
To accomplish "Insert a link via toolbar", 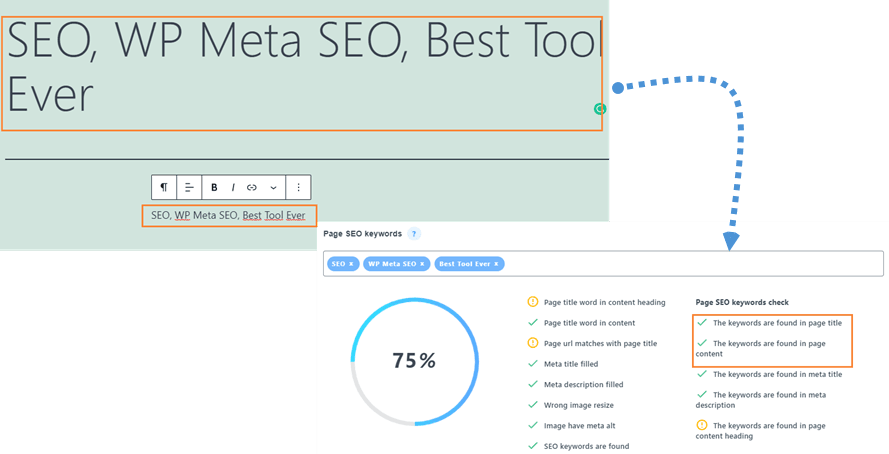I will coord(252,187).
